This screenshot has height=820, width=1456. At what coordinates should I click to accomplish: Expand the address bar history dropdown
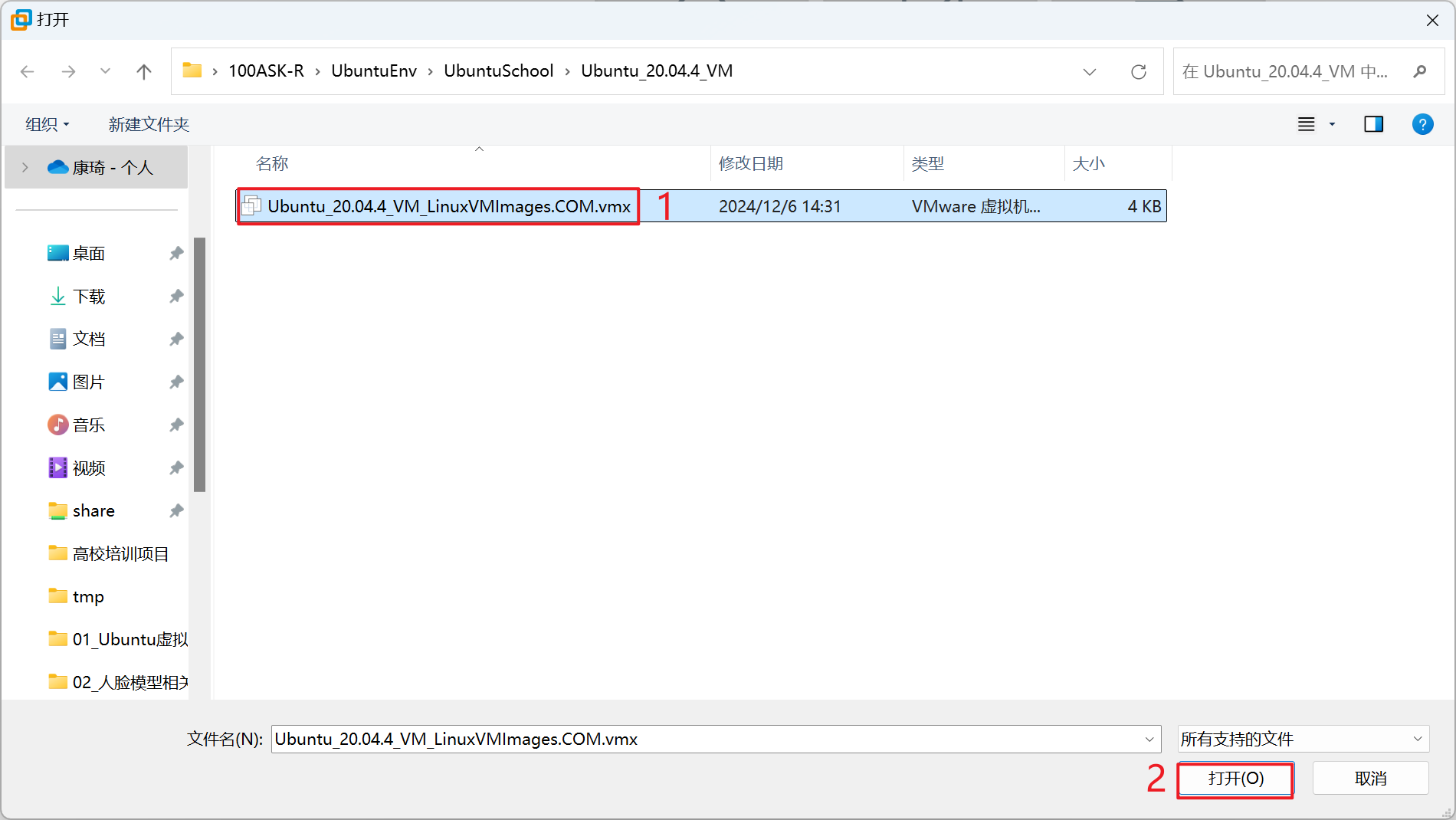pos(1089,71)
